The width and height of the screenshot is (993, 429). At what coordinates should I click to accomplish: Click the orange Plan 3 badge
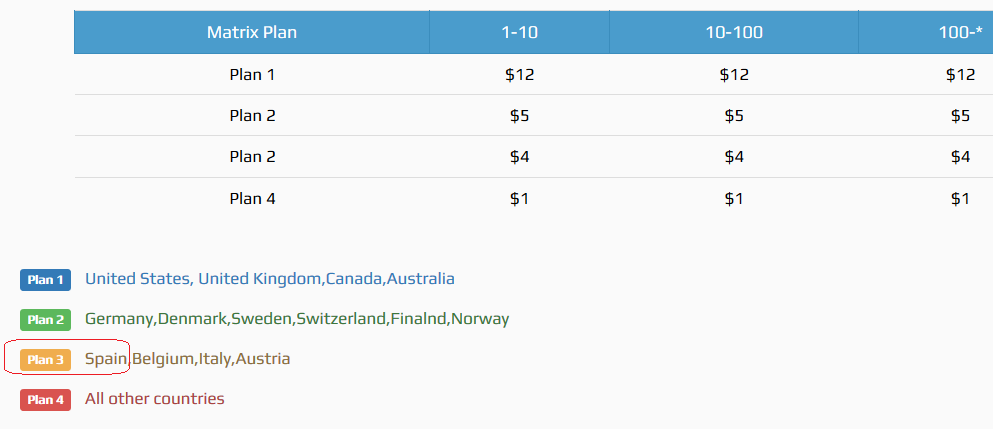pyautogui.click(x=45, y=359)
